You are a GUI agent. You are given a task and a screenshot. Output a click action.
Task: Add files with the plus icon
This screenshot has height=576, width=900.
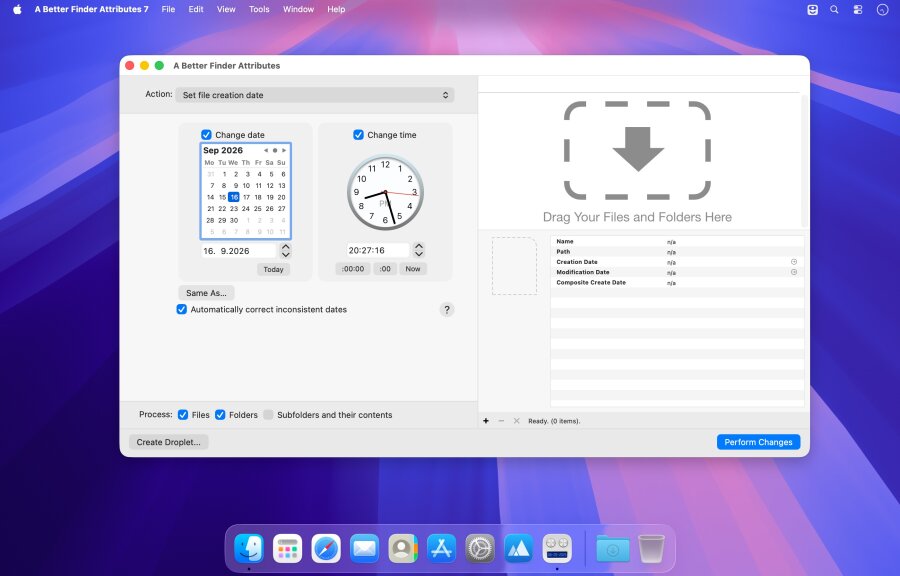486,421
